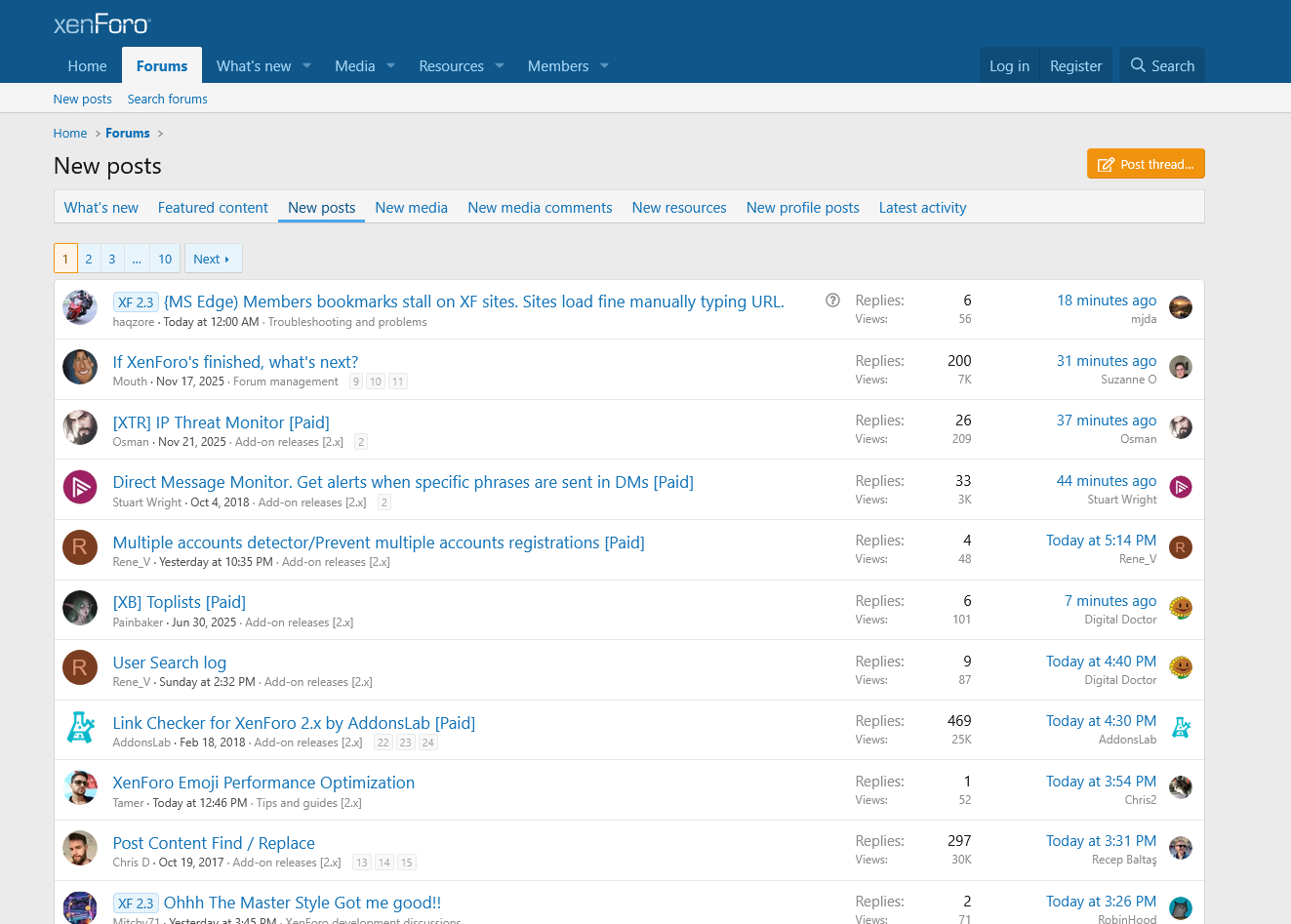
Task: Expand the Media menu dropdown arrow
Action: click(390, 66)
